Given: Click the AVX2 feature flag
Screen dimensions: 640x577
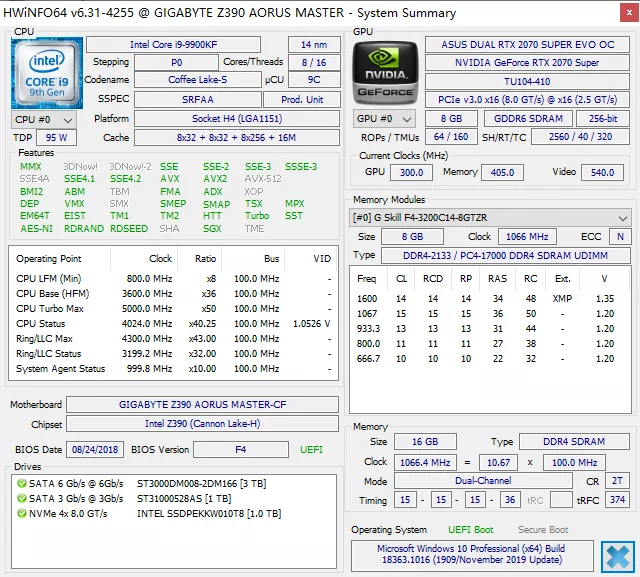Looking at the screenshot, I should 216,179.
